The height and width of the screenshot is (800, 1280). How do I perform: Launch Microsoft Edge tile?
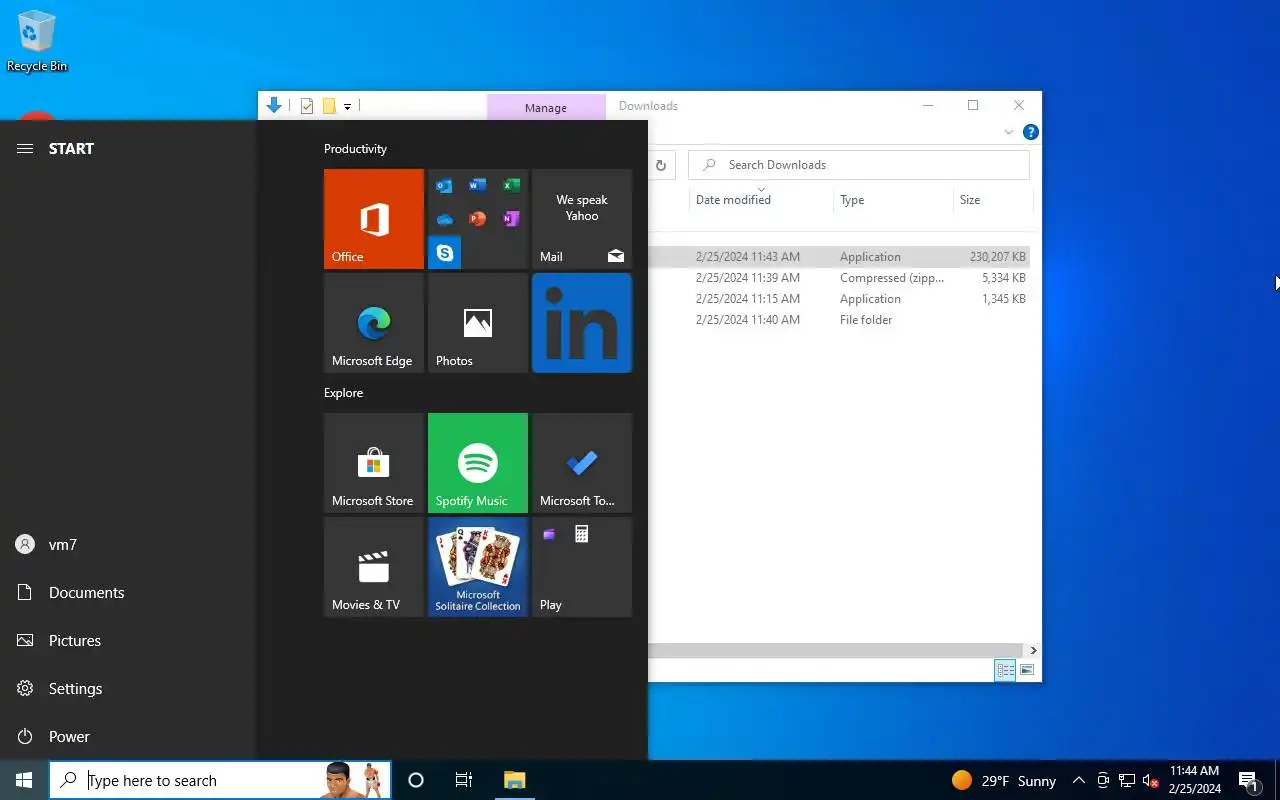pos(374,323)
